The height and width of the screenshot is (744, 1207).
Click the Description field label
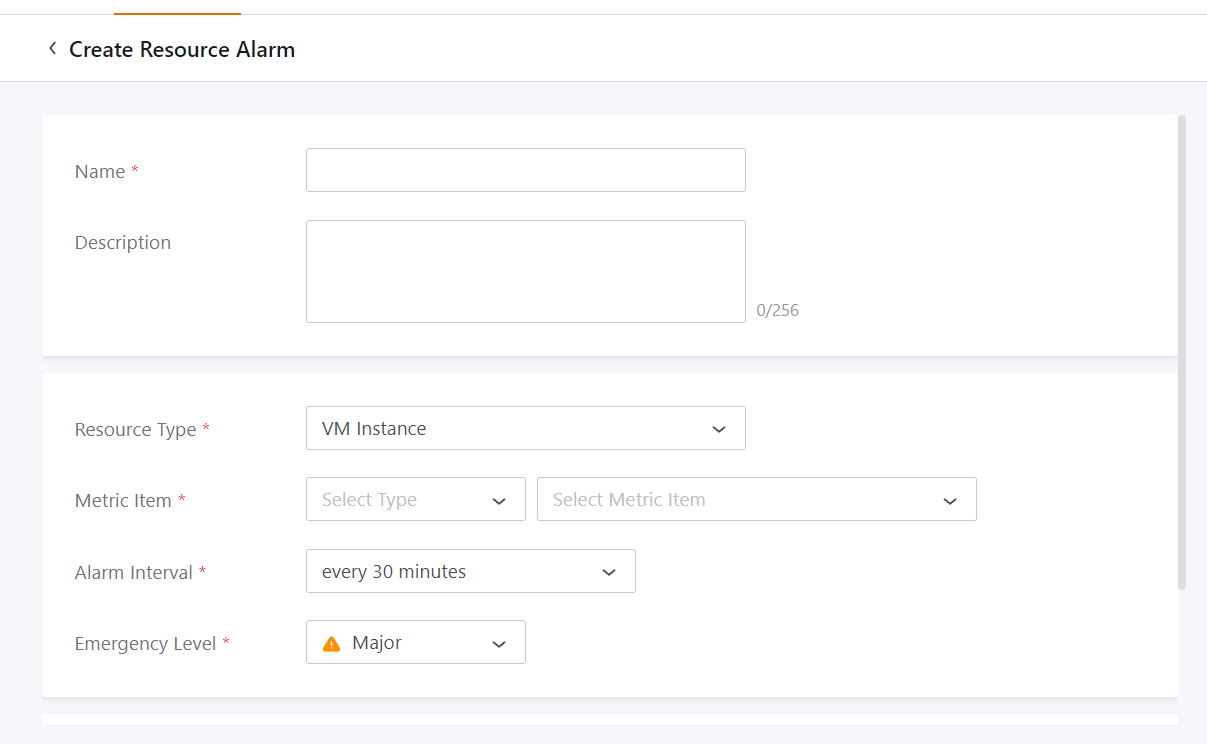pyautogui.click(x=123, y=243)
